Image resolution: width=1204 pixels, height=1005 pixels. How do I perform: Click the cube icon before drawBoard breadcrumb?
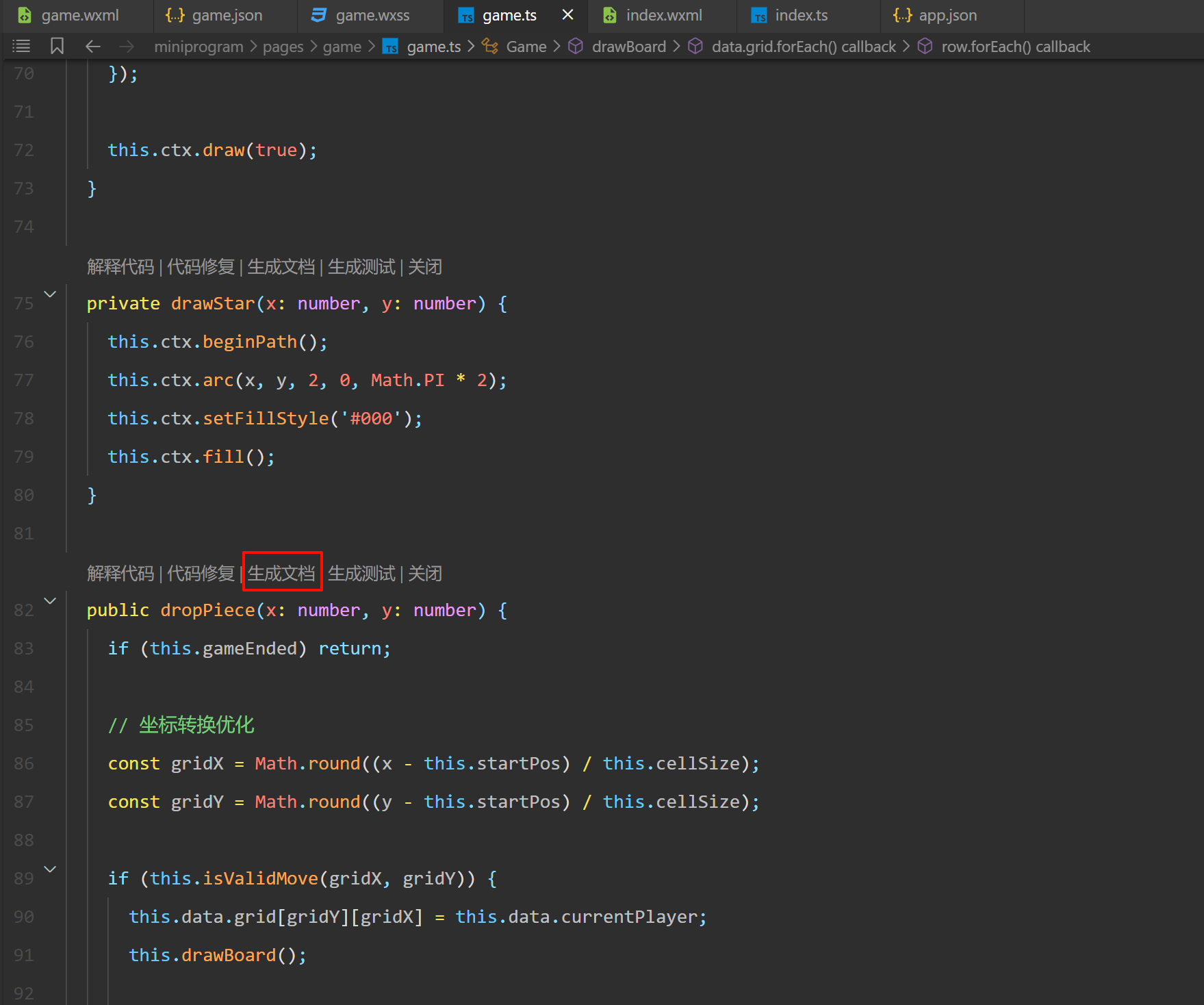576,46
